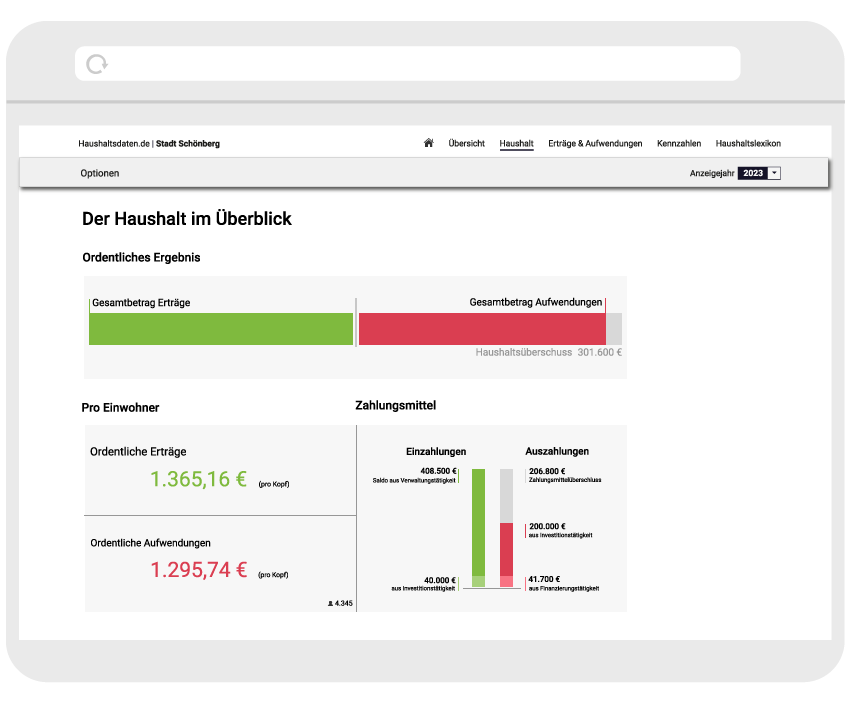Click the Zahlungsmittelüberschuss caption
850x705 pixels.
coord(565,480)
